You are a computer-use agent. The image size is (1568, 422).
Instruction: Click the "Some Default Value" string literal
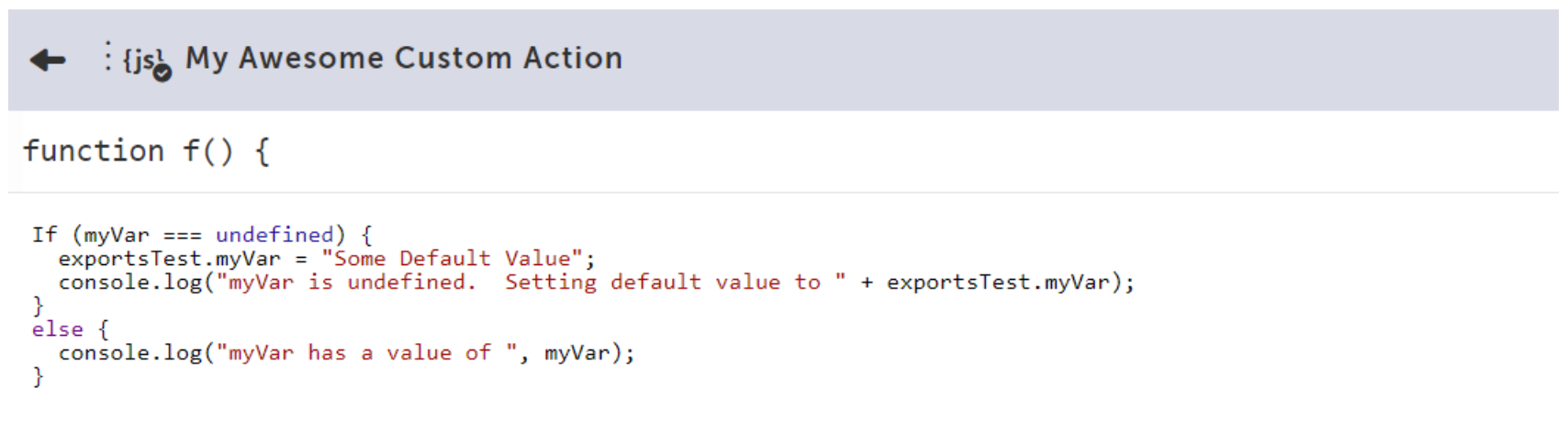click(452, 259)
